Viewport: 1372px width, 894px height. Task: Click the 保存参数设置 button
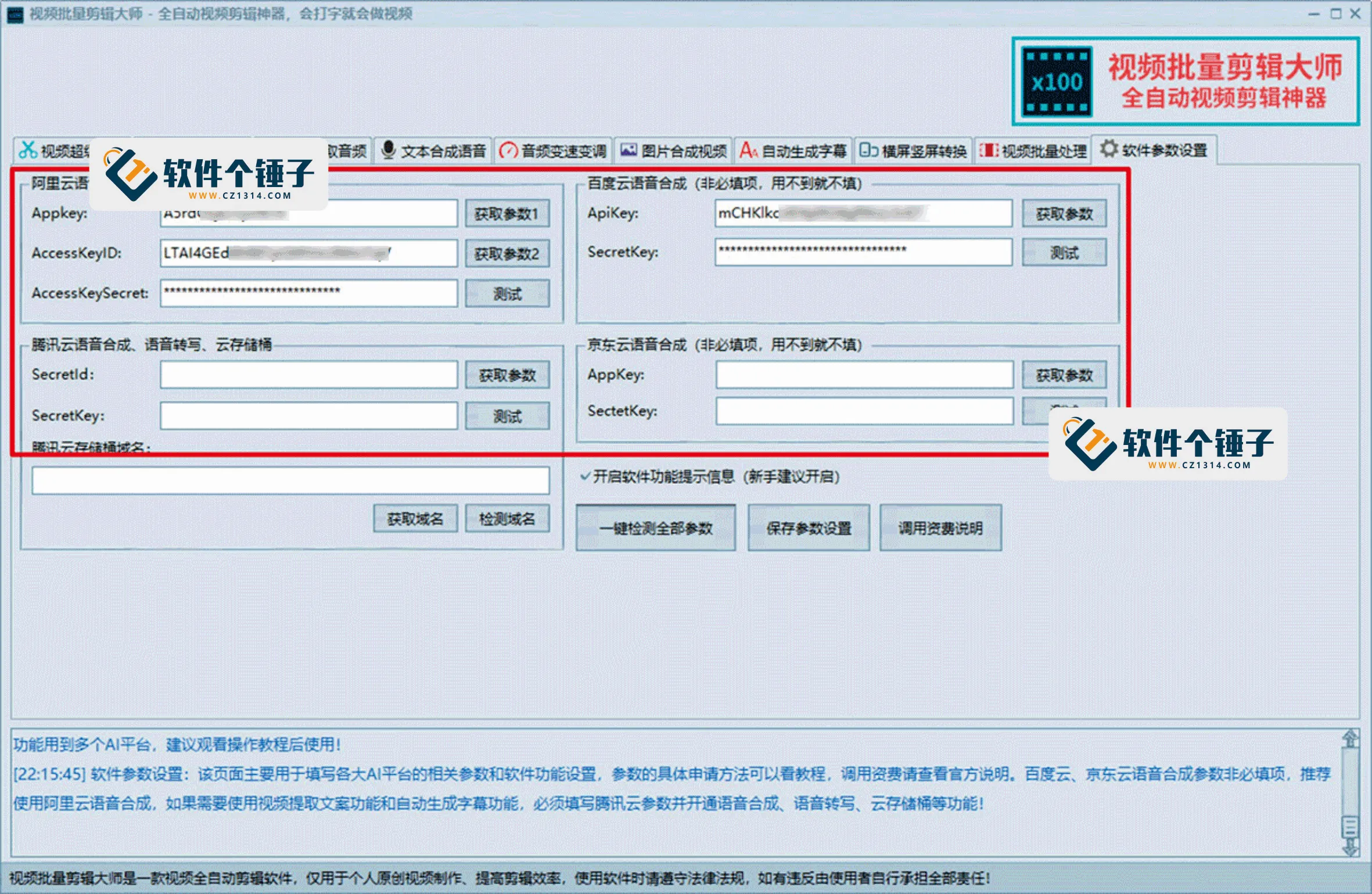pos(809,527)
